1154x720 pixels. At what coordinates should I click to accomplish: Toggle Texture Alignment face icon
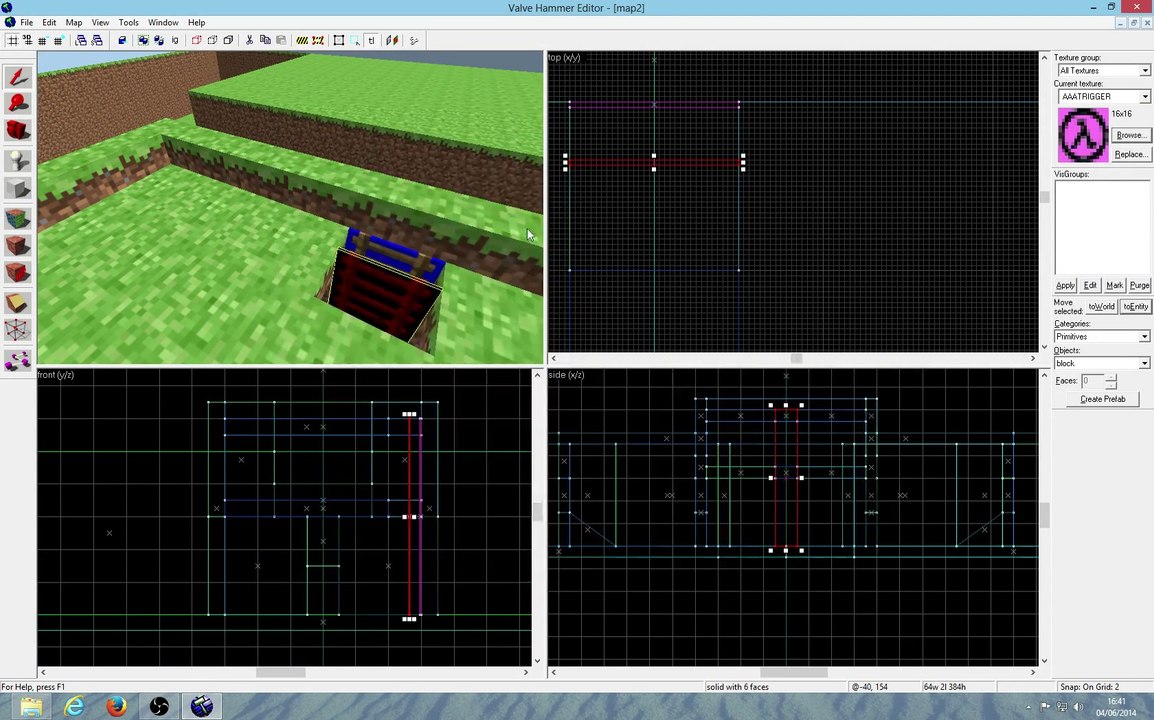(392, 40)
